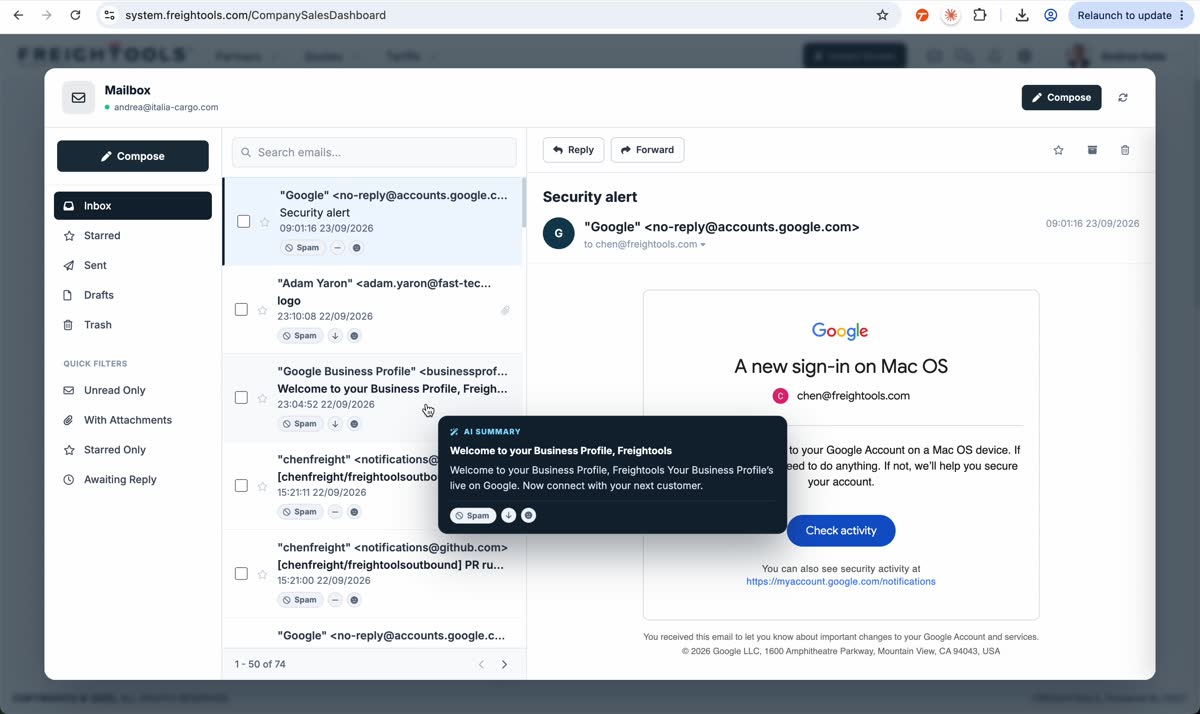Open the Sent folder

133,265
